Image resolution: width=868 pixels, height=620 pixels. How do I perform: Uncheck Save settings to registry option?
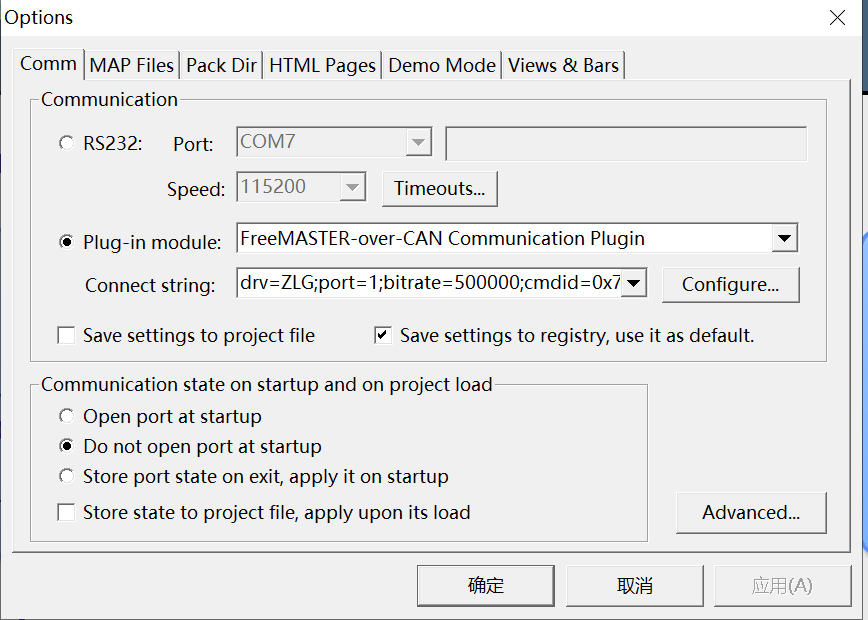click(x=382, y=336)
